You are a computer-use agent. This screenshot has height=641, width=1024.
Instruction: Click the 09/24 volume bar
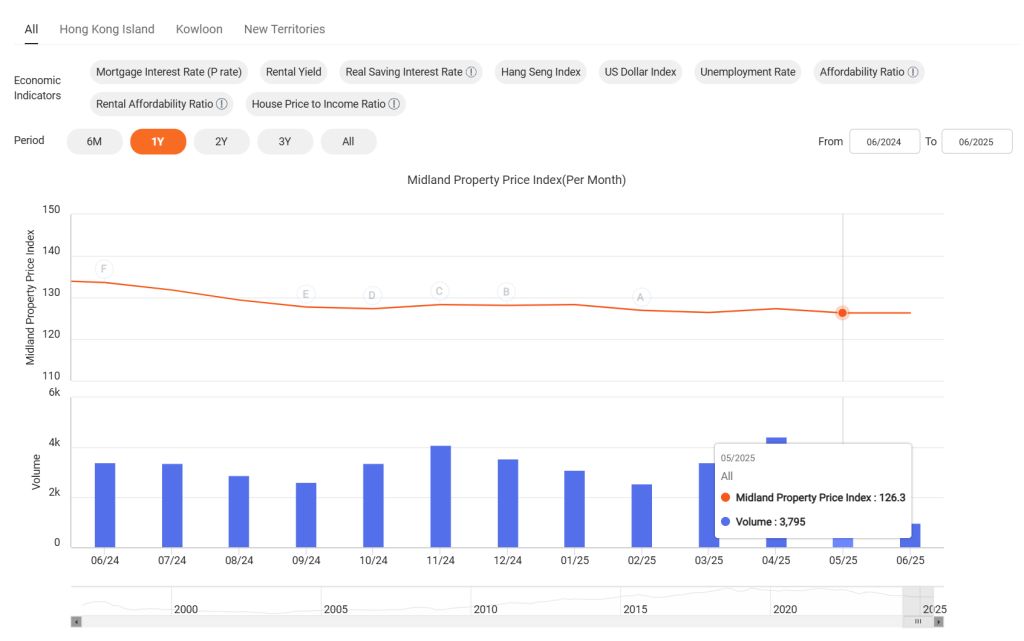click(x=306, y=515)
